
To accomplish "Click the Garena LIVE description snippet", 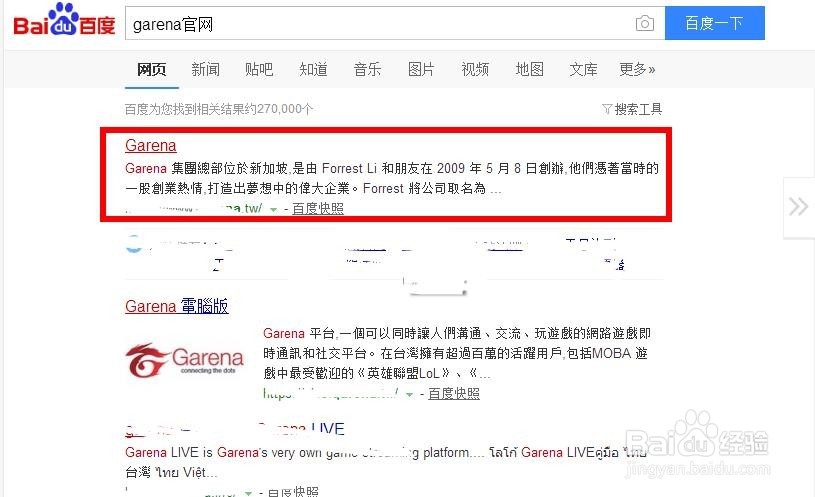I will pos(386,462).
